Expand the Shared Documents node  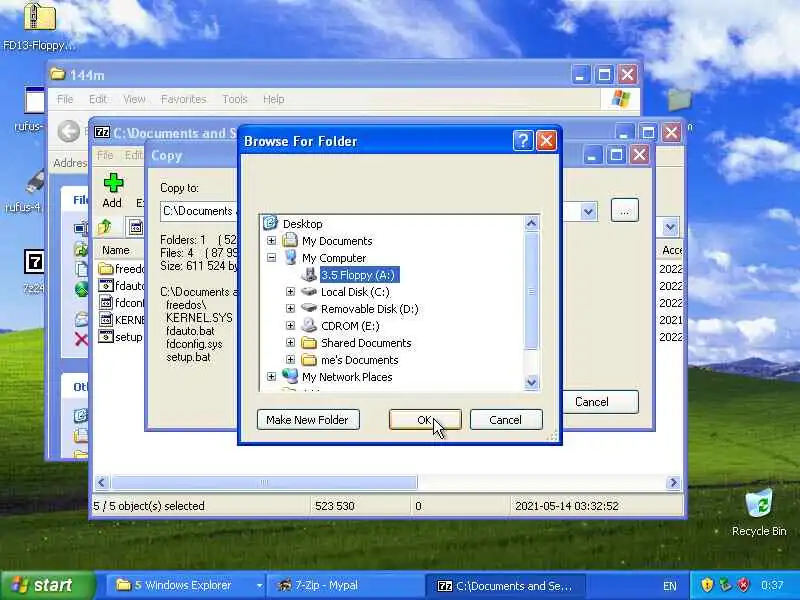click(x=290, y=343)
